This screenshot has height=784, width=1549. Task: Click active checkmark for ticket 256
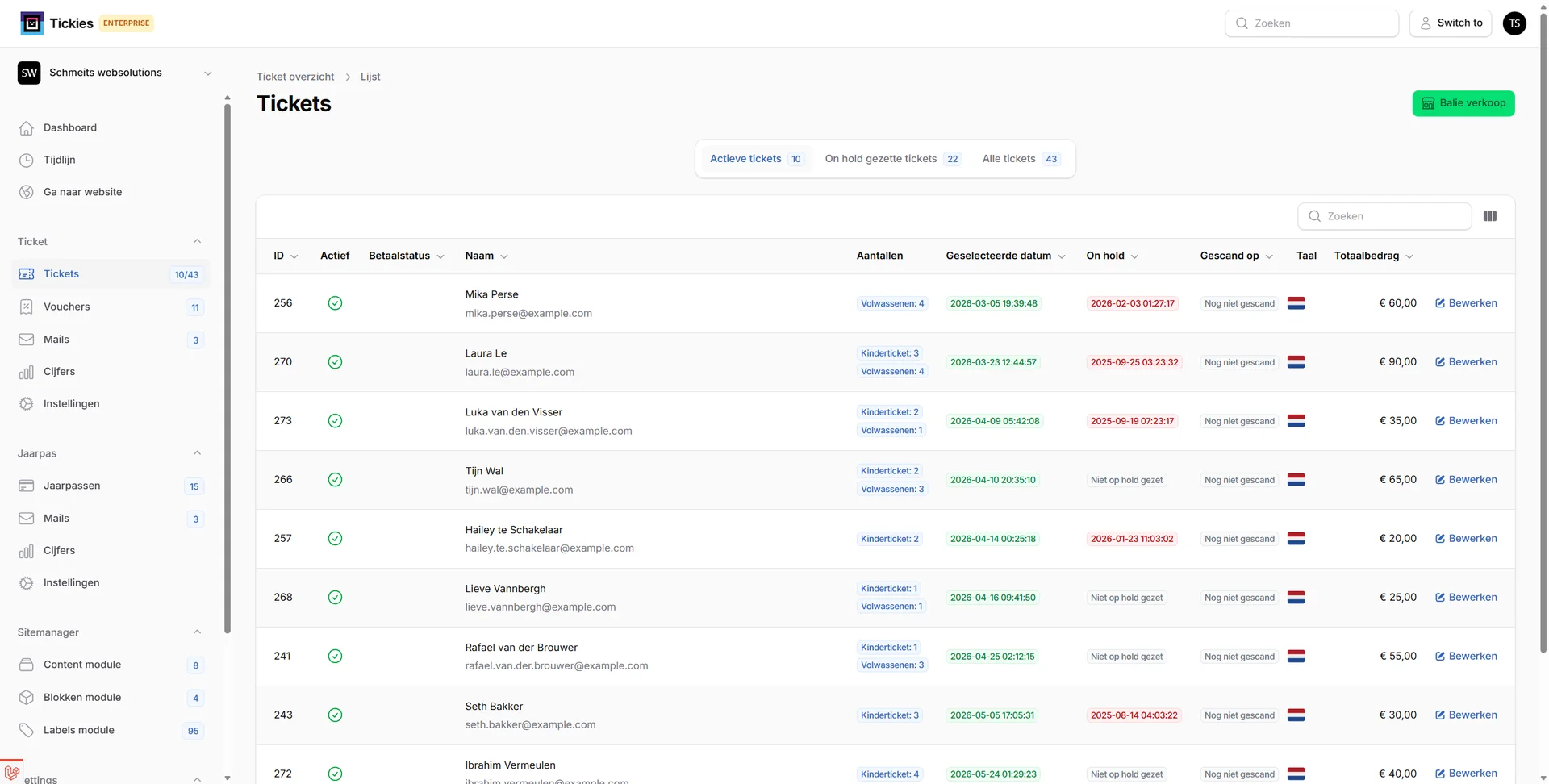pyautogui.click(x=335, y=303)
